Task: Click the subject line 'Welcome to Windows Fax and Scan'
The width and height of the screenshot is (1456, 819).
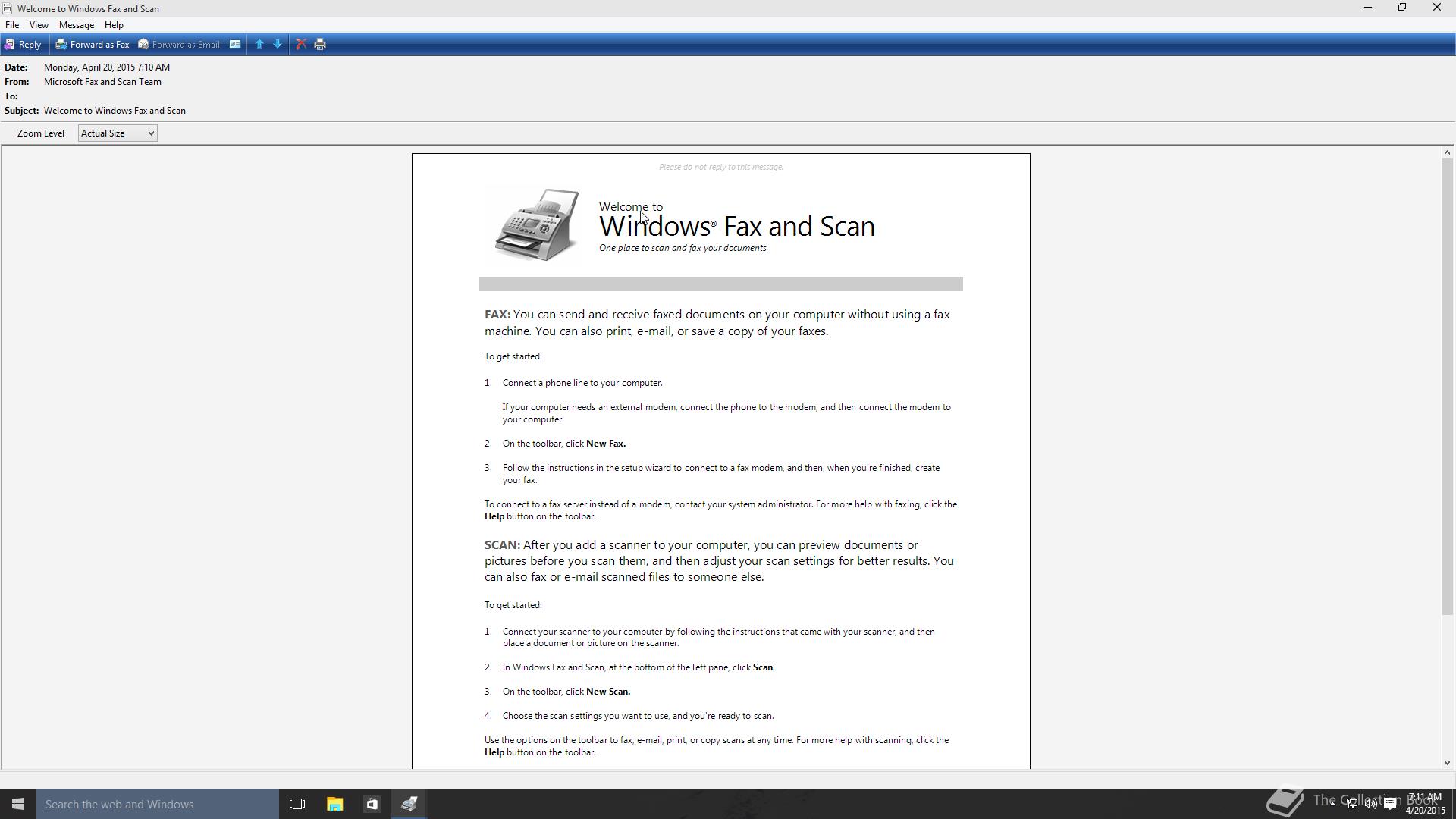Action: (115, 111)
